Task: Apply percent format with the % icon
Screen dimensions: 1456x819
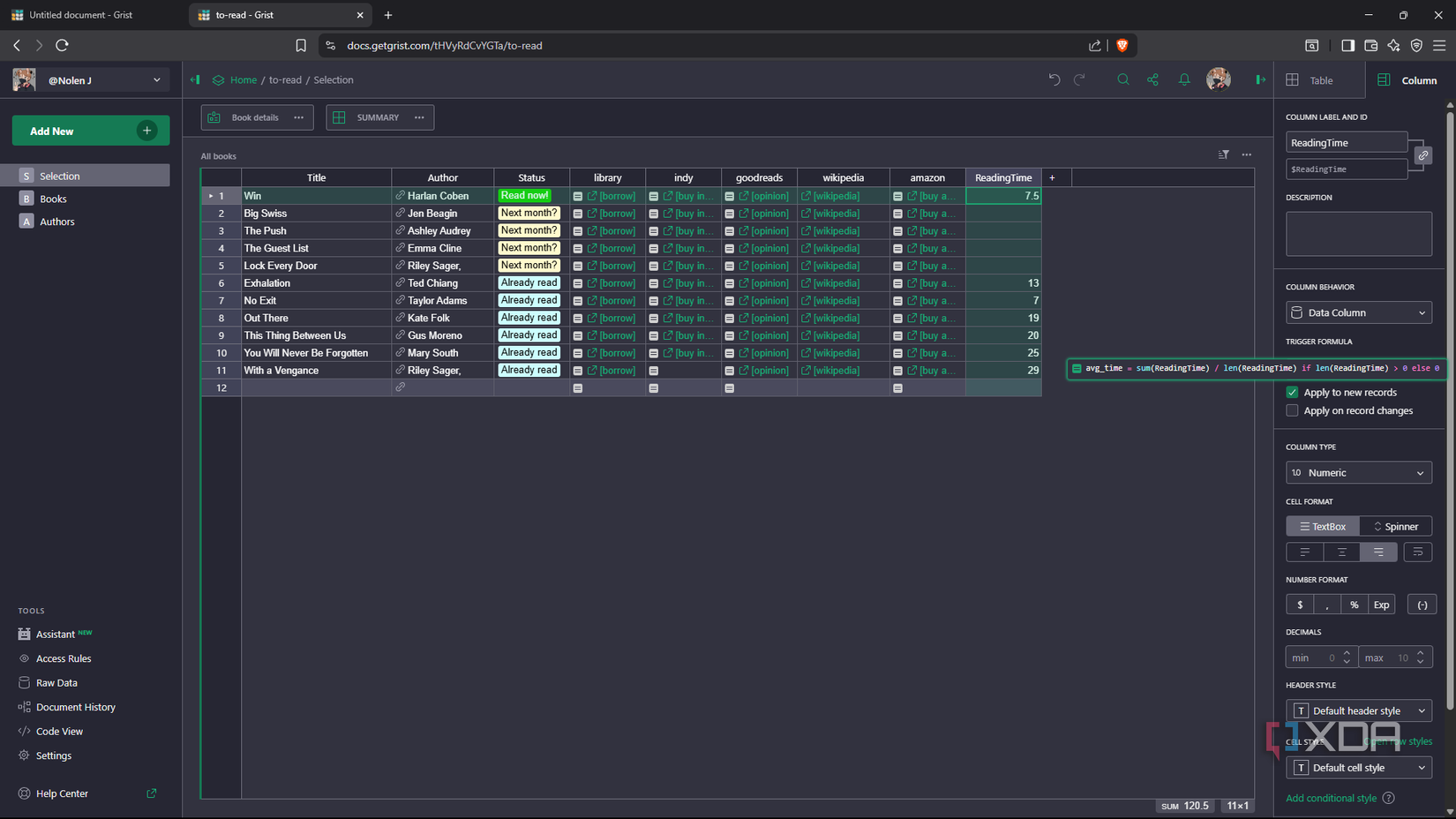Action: pyautogui.click(x=1354, y=605)
